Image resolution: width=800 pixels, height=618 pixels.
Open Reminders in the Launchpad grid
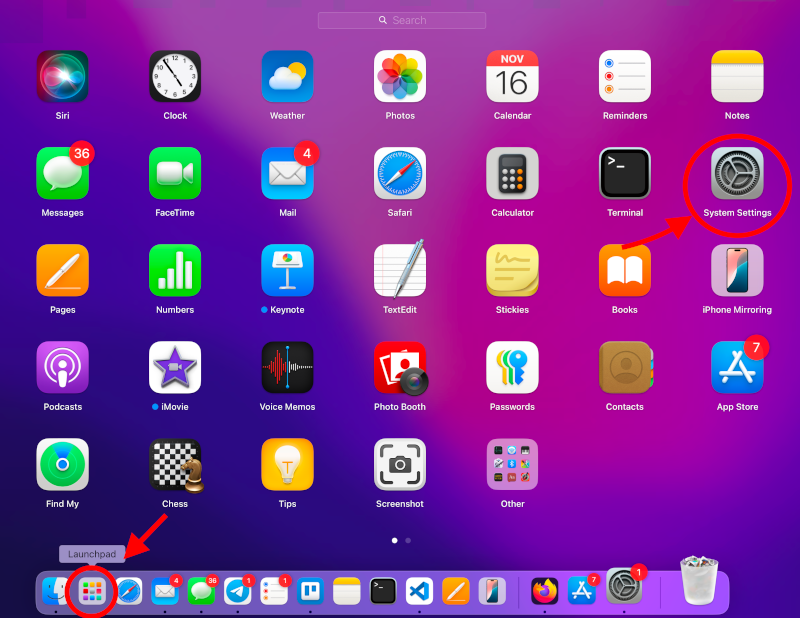click(x=625, y=76)
